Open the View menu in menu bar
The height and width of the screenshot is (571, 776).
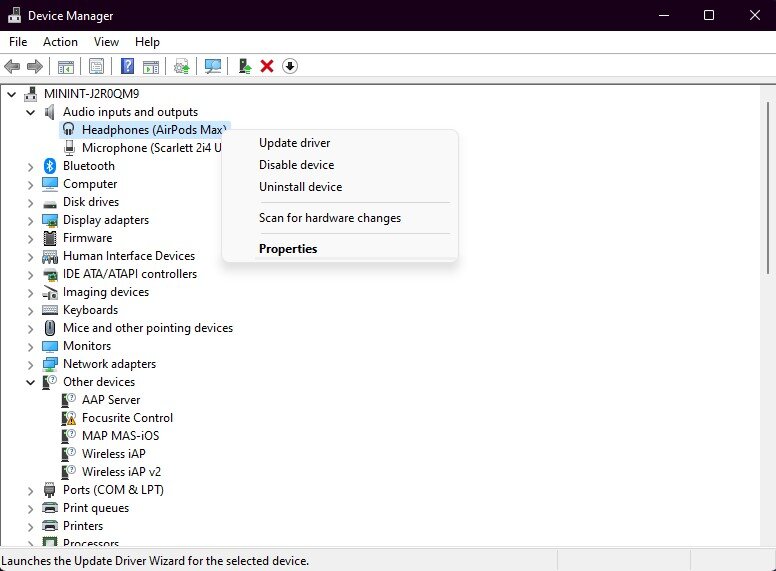(x=106, y=42)
